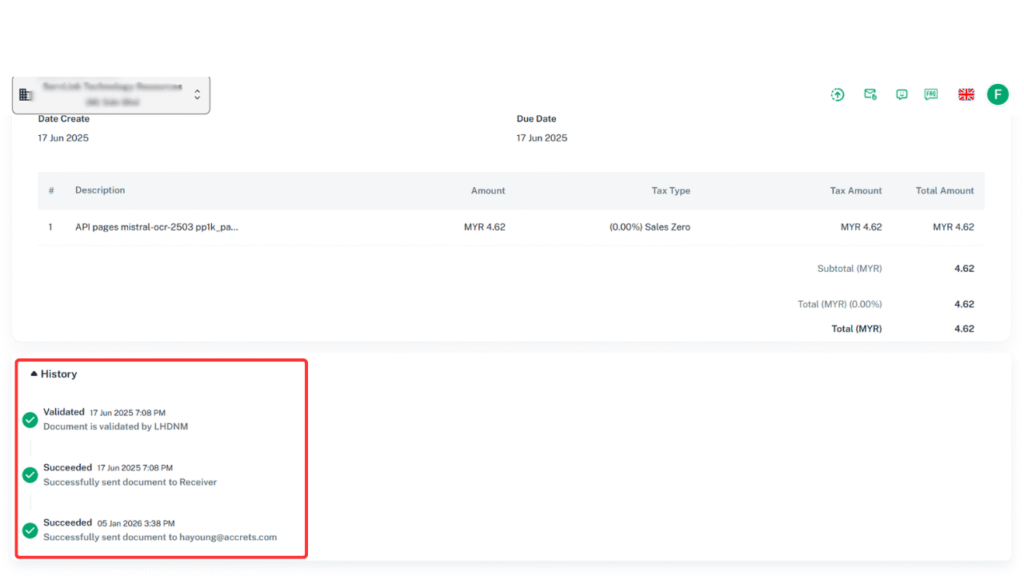Open the email notifications icon

click(869, 94)
